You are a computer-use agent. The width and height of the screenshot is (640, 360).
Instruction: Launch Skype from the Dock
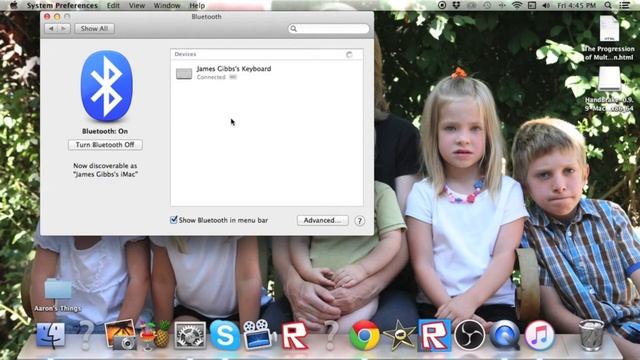[x=225, y=335]
